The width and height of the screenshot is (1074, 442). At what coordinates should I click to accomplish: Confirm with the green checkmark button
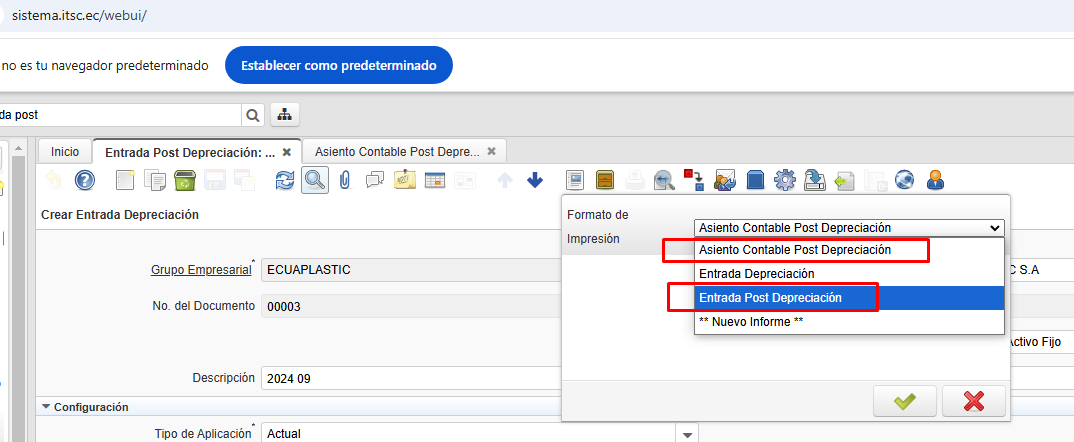(904, 400)
